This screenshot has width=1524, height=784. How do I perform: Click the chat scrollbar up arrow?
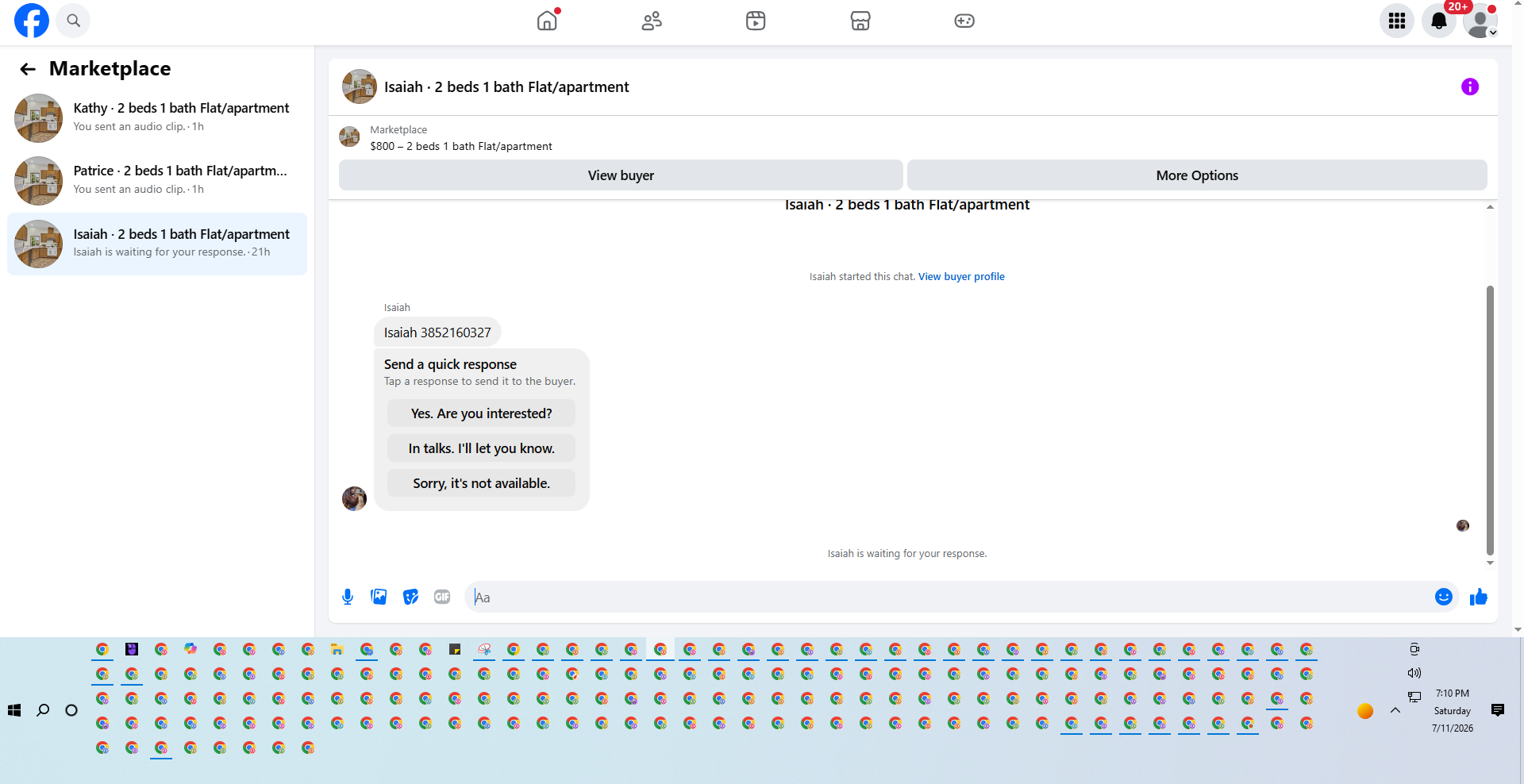1490,206
